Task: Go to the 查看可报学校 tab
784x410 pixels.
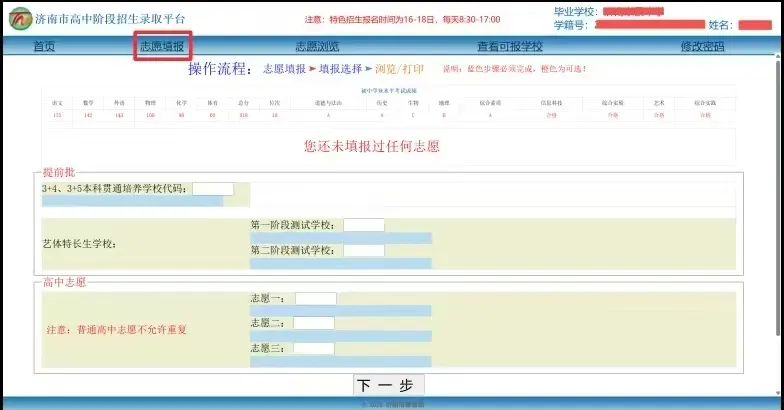Action: (x=510, y=46)
